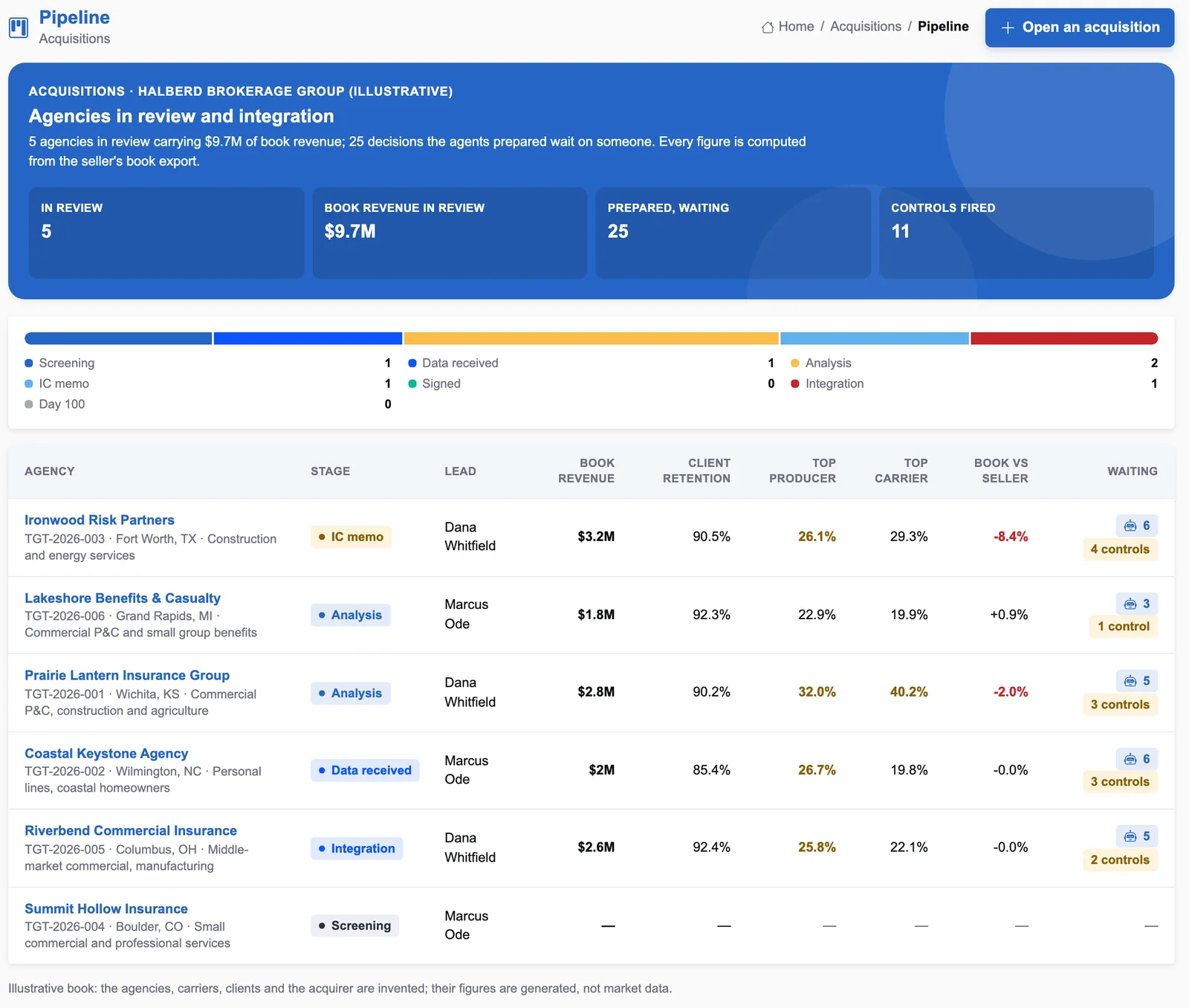
Task: Click the IC memo stage pill for Ironwood
Action: pos(351,537)
